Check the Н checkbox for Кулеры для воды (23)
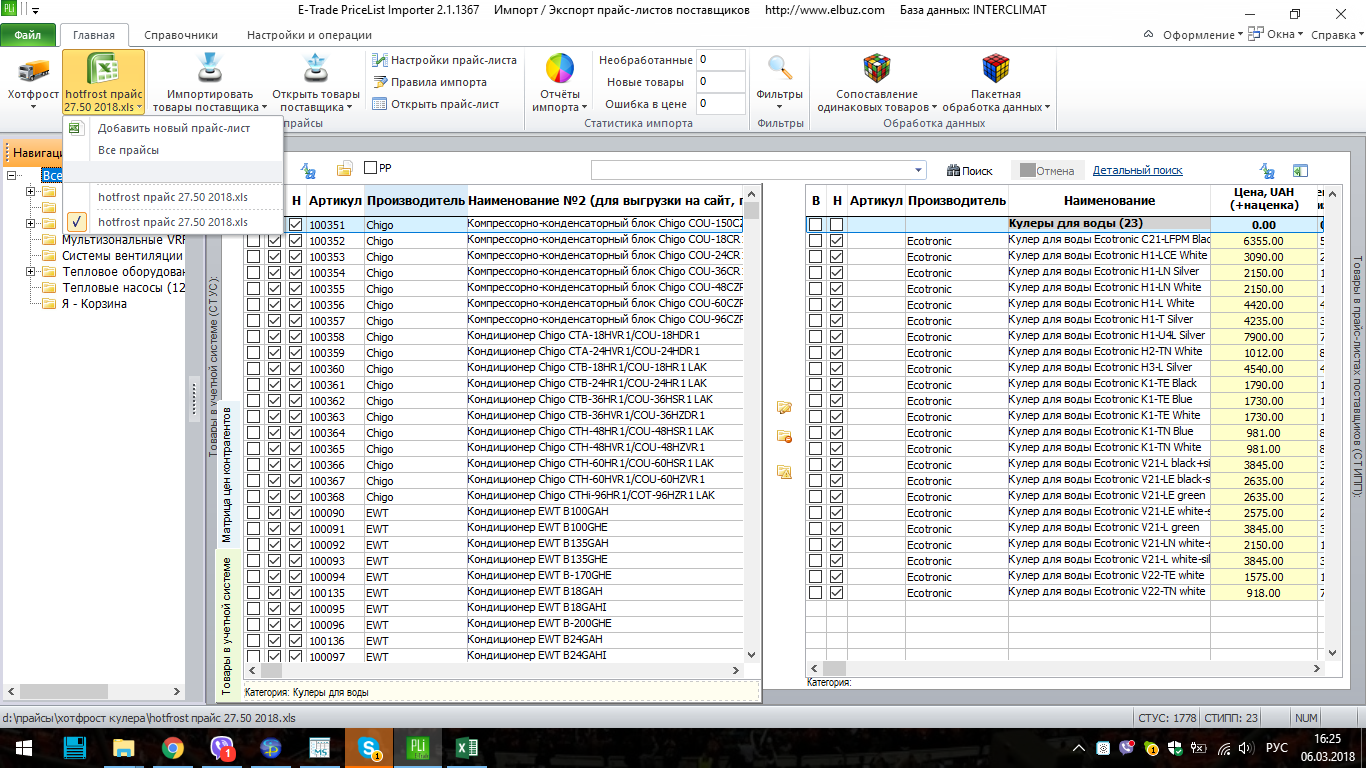Image resolution: width=1366 pixels, height=768 pixels. pos(837,225)
